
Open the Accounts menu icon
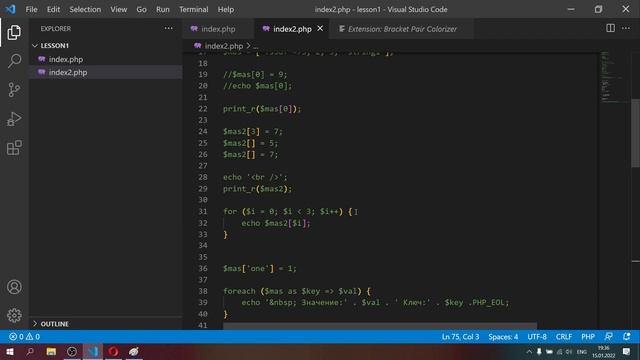point(14,287)
